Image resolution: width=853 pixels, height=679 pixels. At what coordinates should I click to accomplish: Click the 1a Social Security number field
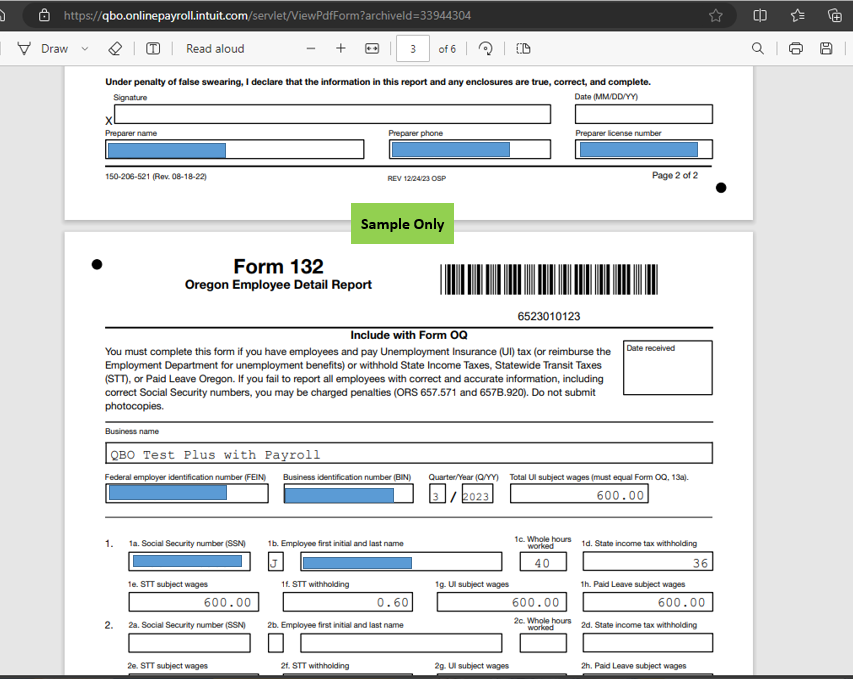(x=189, y=561)
